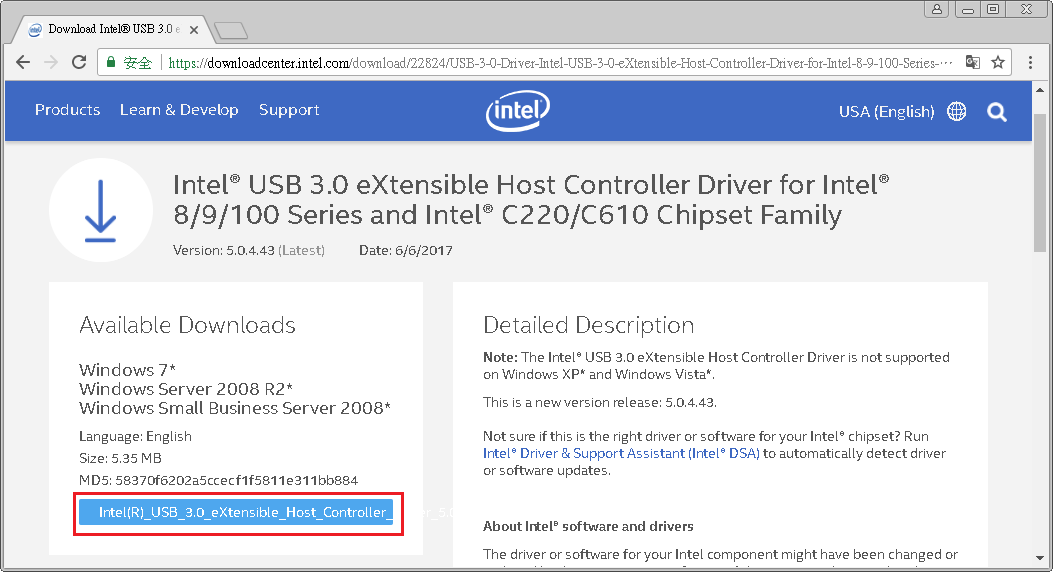Click the Windows Small Business Server 2008* line

coord(234,408)
